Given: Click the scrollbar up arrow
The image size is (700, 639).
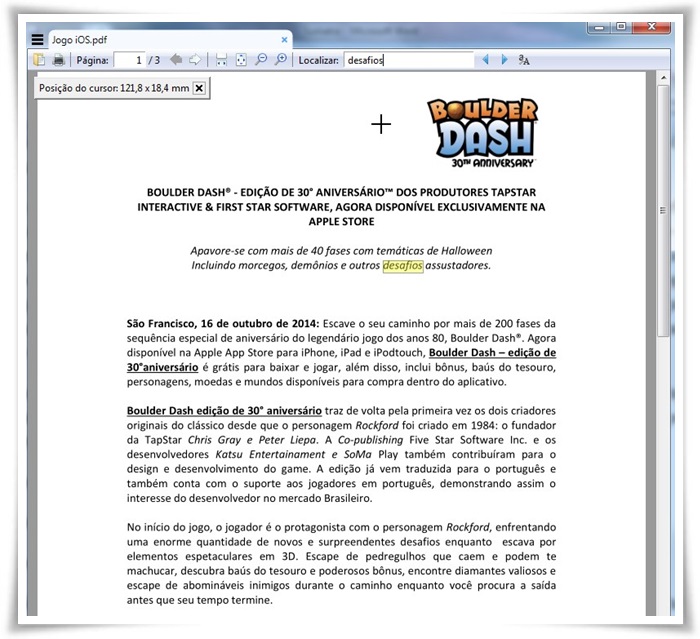Looking at the screenshot, I should click(x=663, y=78).
